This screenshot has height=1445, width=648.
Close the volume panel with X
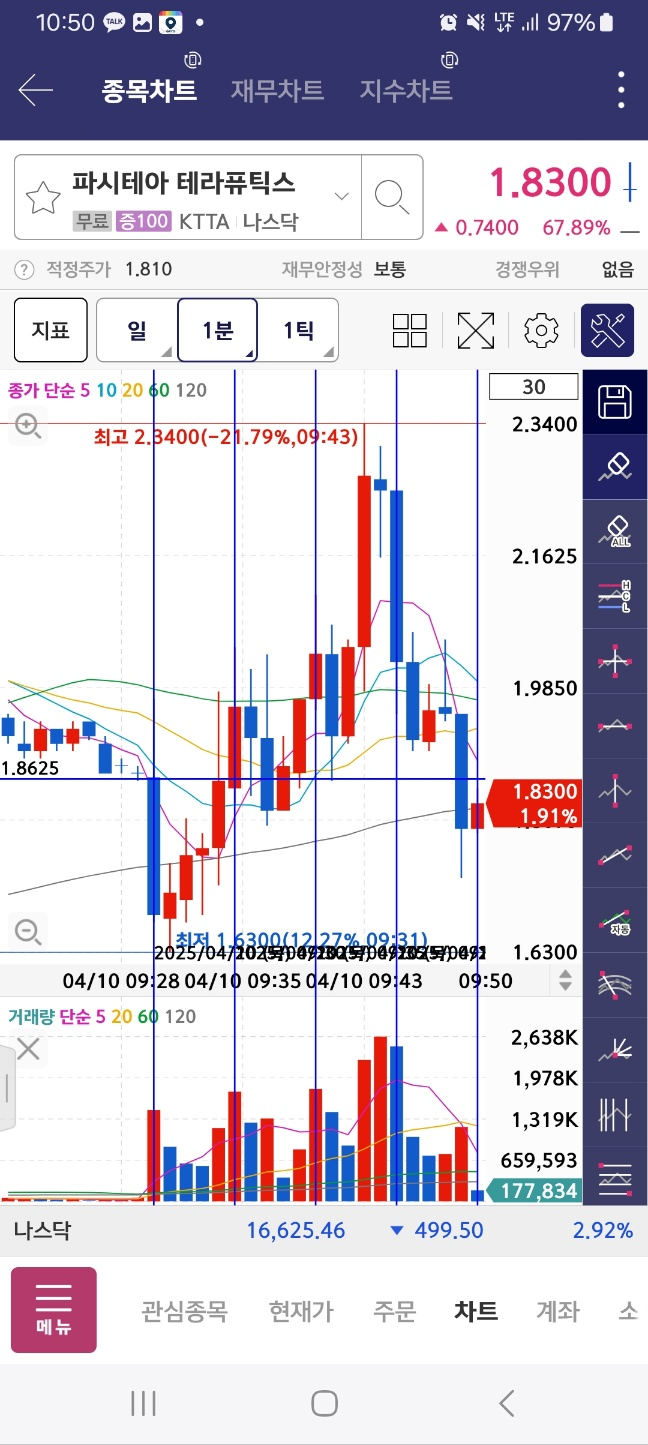point(27,1049)
